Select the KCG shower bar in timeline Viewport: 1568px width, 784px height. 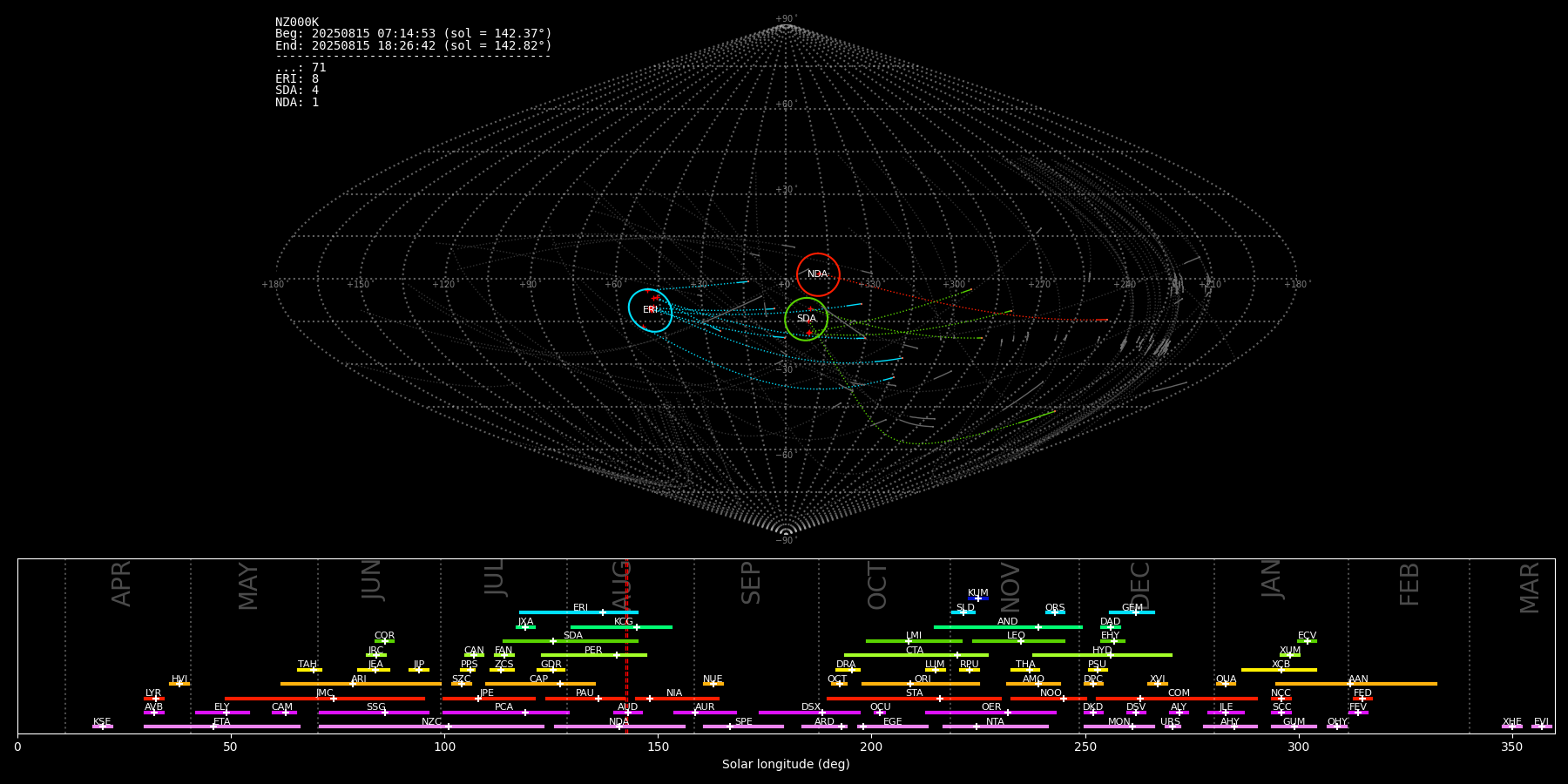621,626
